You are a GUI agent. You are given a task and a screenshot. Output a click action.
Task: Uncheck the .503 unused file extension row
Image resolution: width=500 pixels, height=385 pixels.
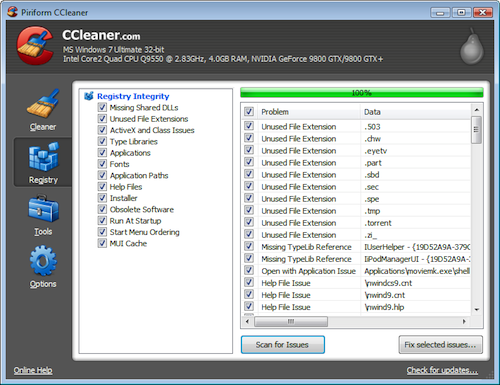pyautogui.click(x=249, y=126)
